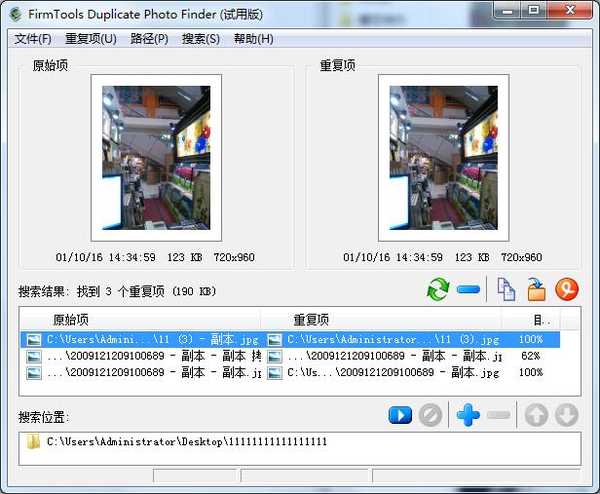This screenshot has height=494, width=600.
Task: Click duplicate C:\Us...\2009121209100689 - 副本.jpg
Action: click(x=393, y=372)
